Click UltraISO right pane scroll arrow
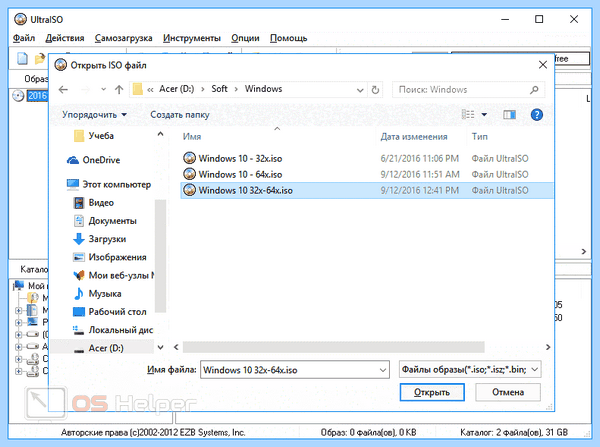Viewport: 600px width, 447px height. [x=584, y=251]
